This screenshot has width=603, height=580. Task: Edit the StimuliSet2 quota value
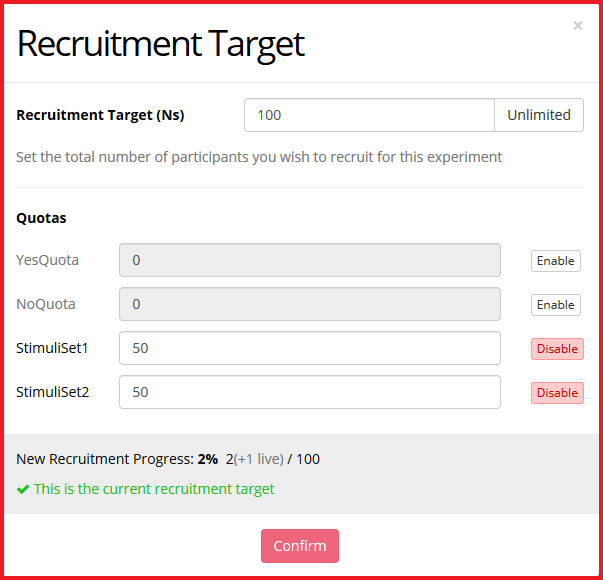(x=309, y=392)
